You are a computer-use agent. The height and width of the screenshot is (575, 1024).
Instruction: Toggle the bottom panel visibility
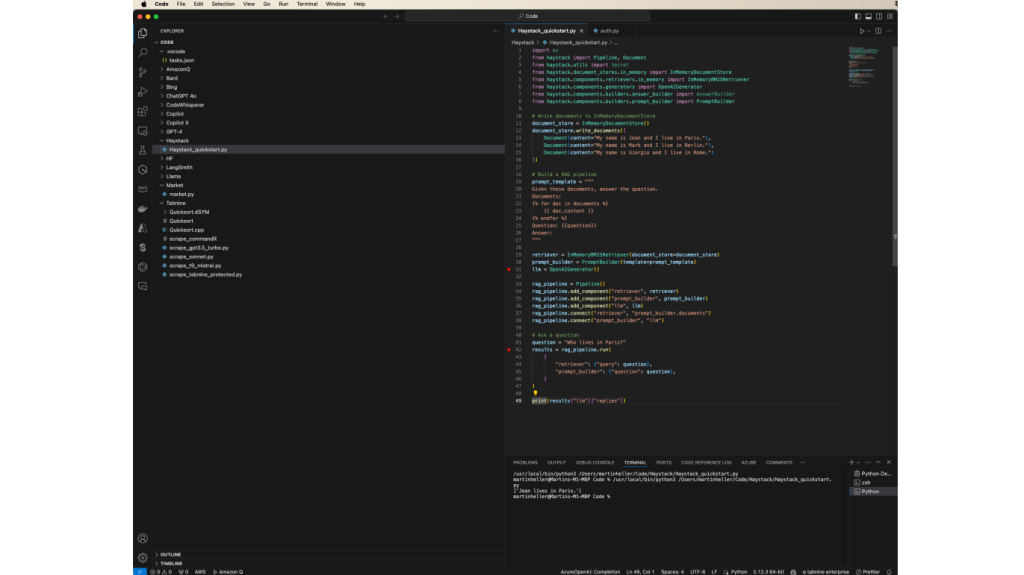pos(867,16)
